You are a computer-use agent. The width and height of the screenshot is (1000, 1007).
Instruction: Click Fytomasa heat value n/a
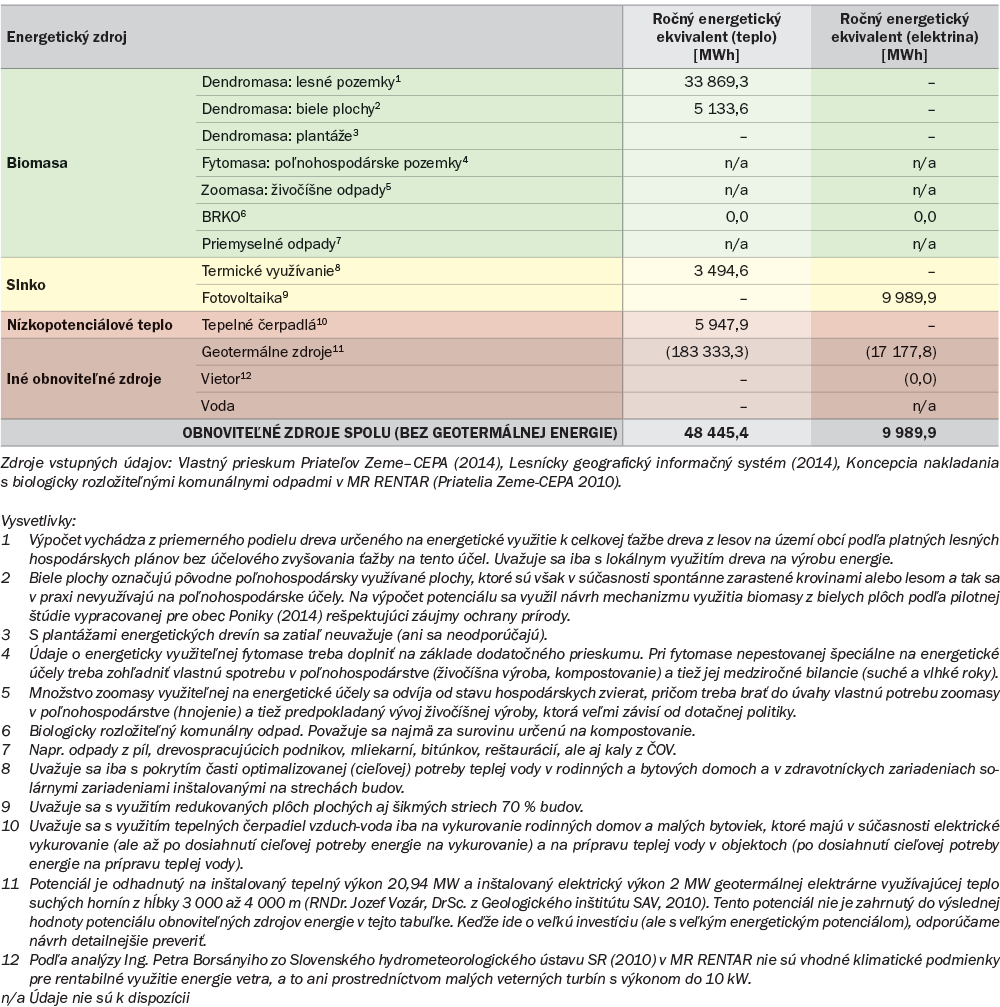click(x=736, y=163)
